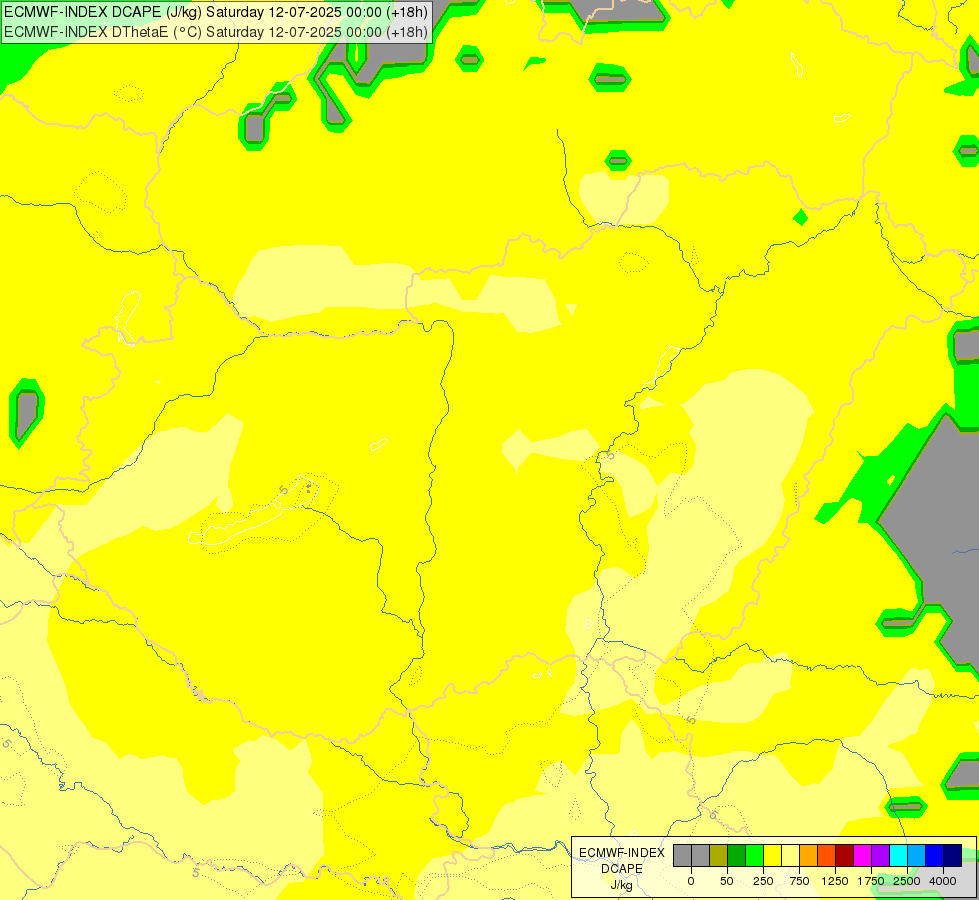Click the olive swatch in the DCAPE legend
The width and height of the screenshot is (979, 900).
pyautogui.click(x=719, y=855)
